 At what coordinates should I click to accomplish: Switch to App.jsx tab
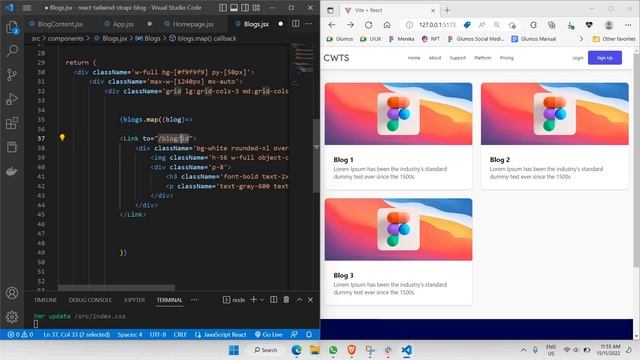coord(123,24)
